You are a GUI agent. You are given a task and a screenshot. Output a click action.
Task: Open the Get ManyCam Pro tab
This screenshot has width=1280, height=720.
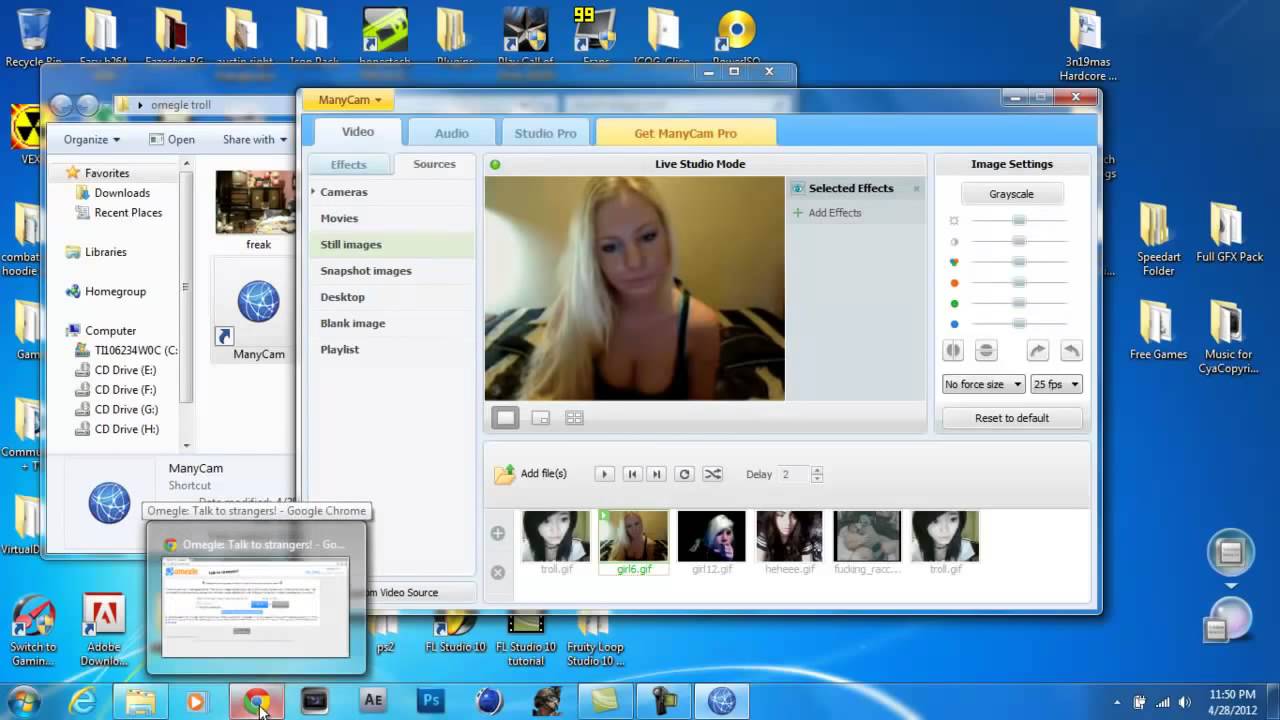[685, 133]
